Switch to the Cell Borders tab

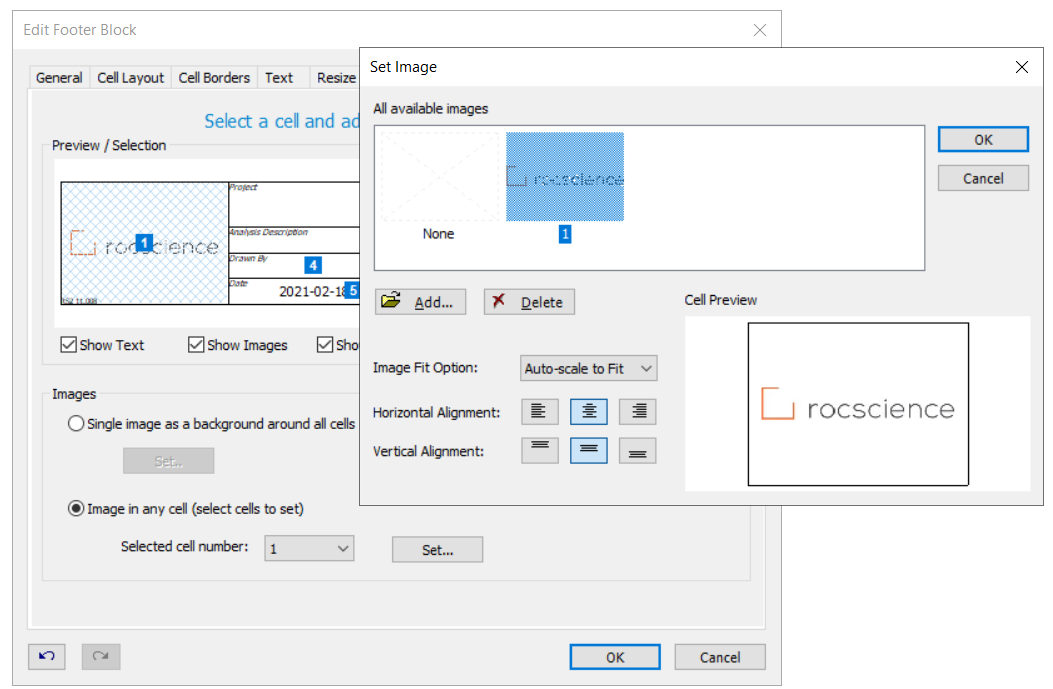(214, 77)
